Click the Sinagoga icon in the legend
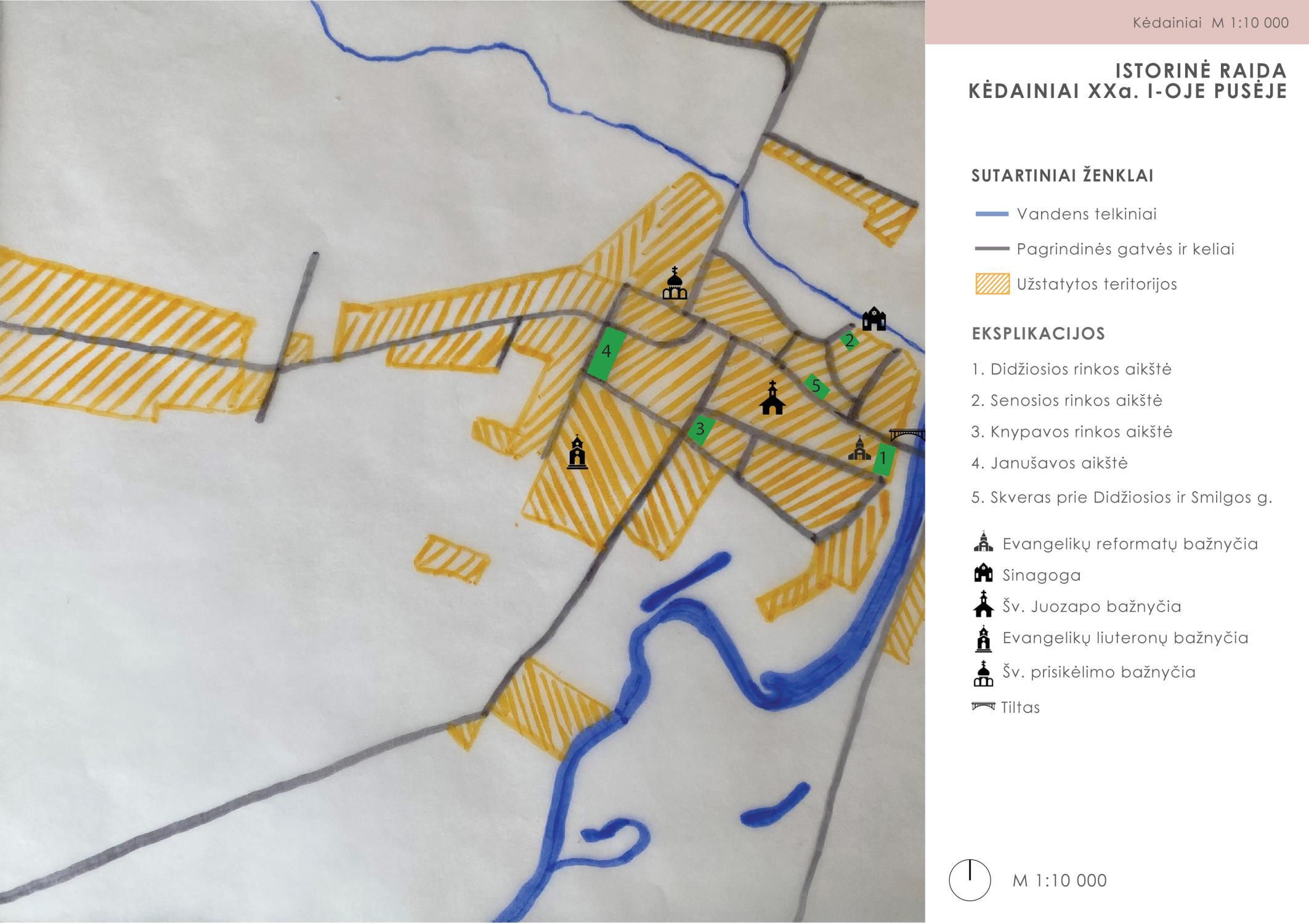The image size is (1309, 924). click(983, 573)
